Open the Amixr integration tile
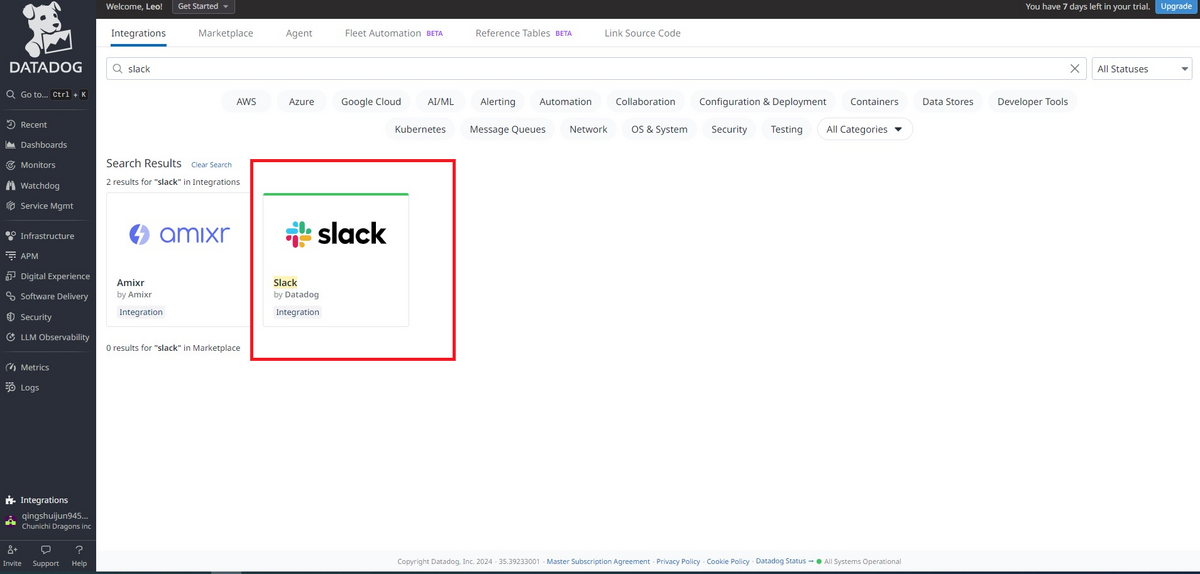The height and width of the screenshot is (574, 1200). pos(178,259)
